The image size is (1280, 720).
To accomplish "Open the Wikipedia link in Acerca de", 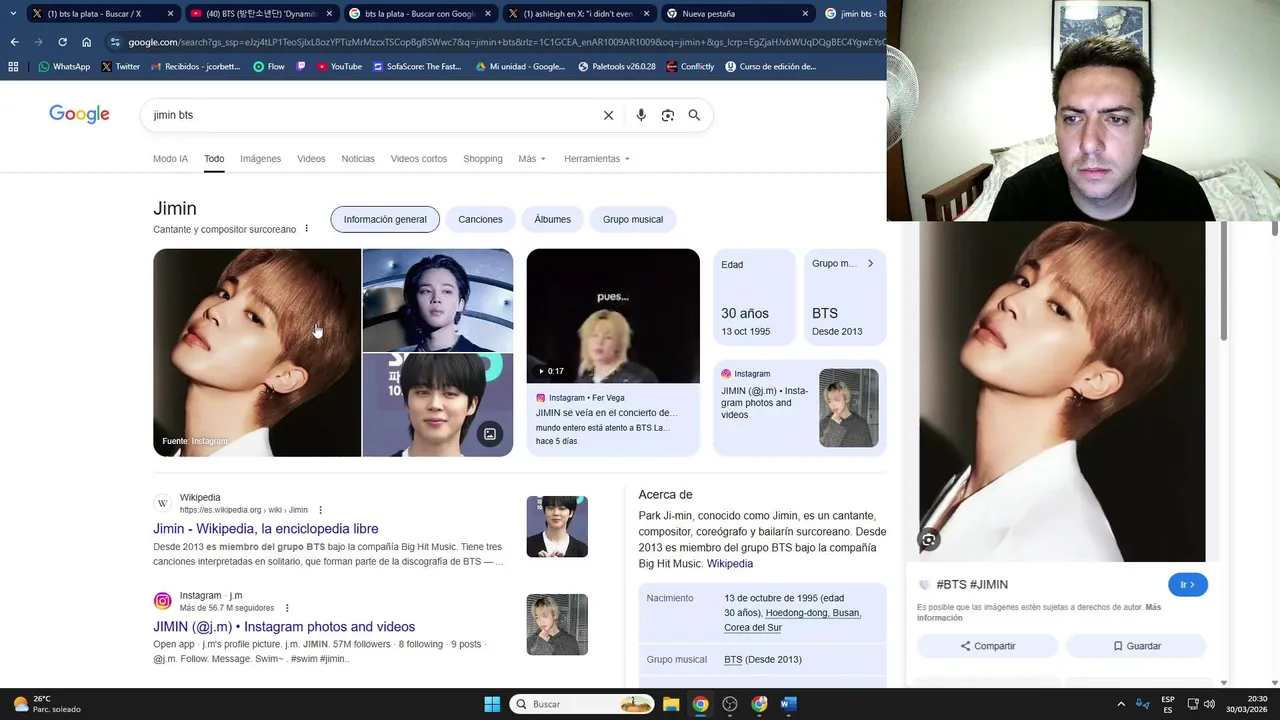I will point(730,564).
